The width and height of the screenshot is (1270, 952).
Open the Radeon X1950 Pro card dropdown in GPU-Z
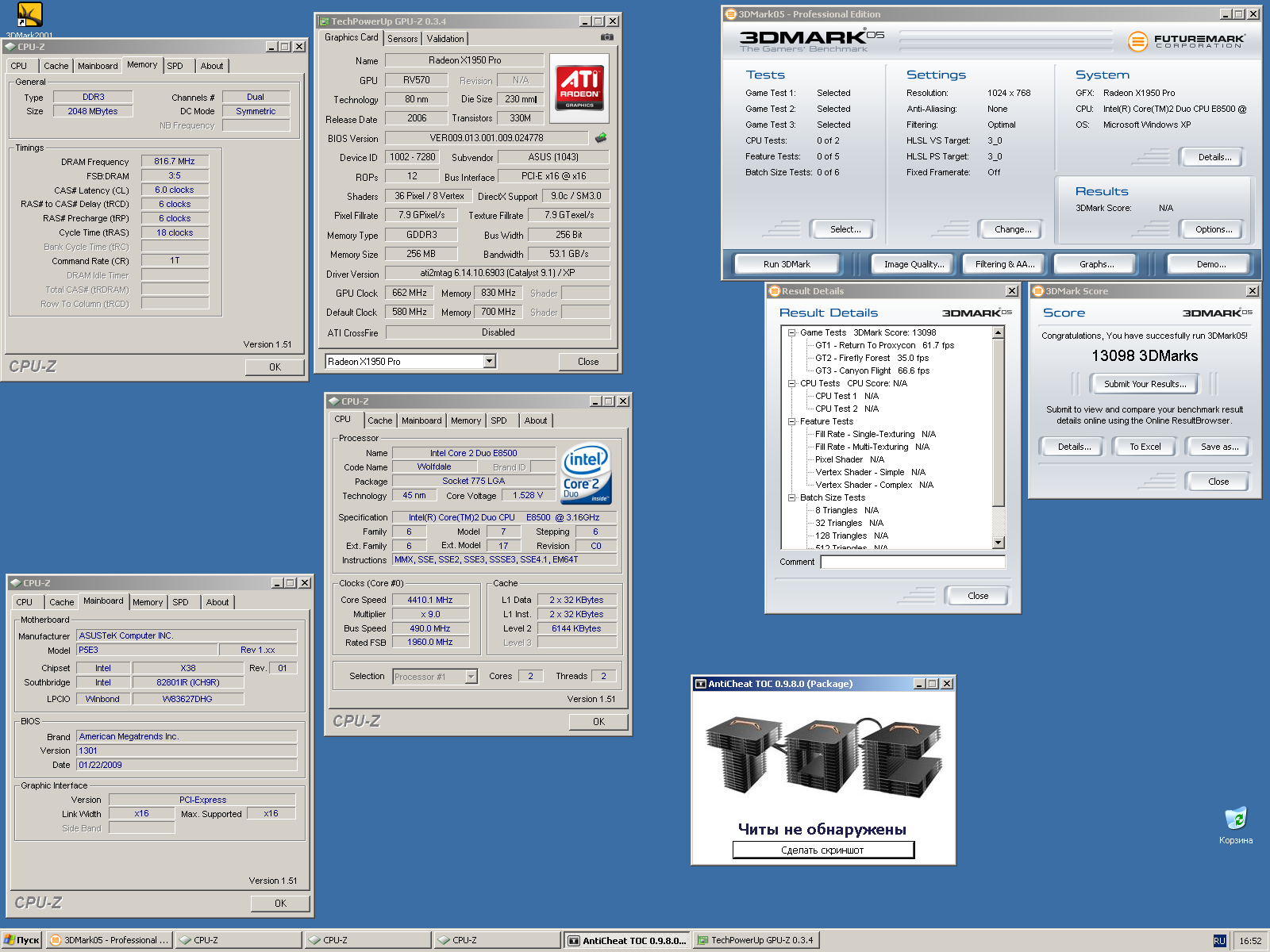pos(490,361)
